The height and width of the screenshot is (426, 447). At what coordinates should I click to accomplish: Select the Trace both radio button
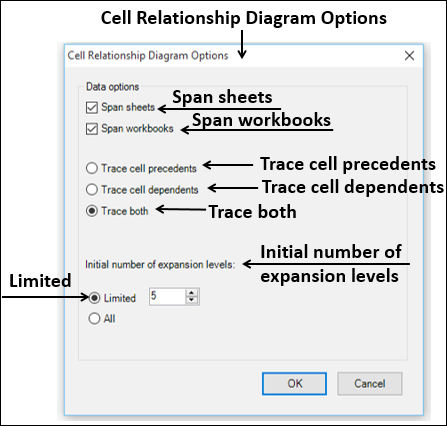92,211
